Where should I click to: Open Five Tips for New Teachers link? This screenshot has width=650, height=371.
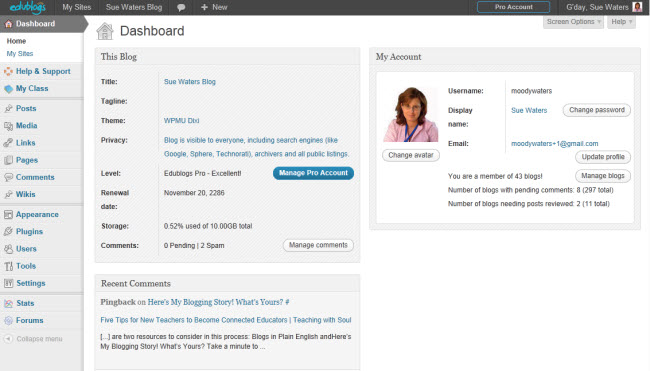click(226, 320)
